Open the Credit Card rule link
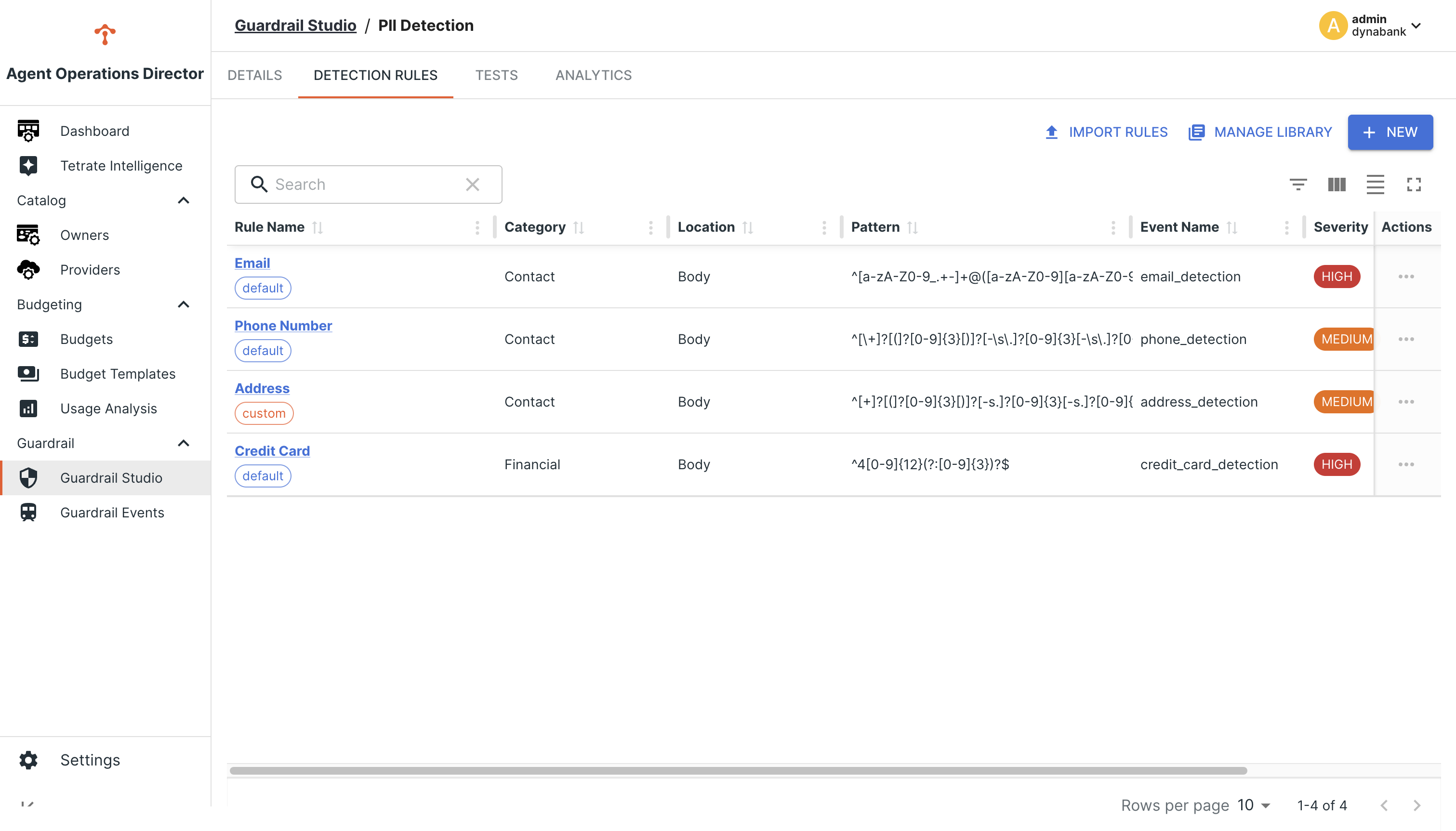The image size is (1456, 831). [272, 451]
